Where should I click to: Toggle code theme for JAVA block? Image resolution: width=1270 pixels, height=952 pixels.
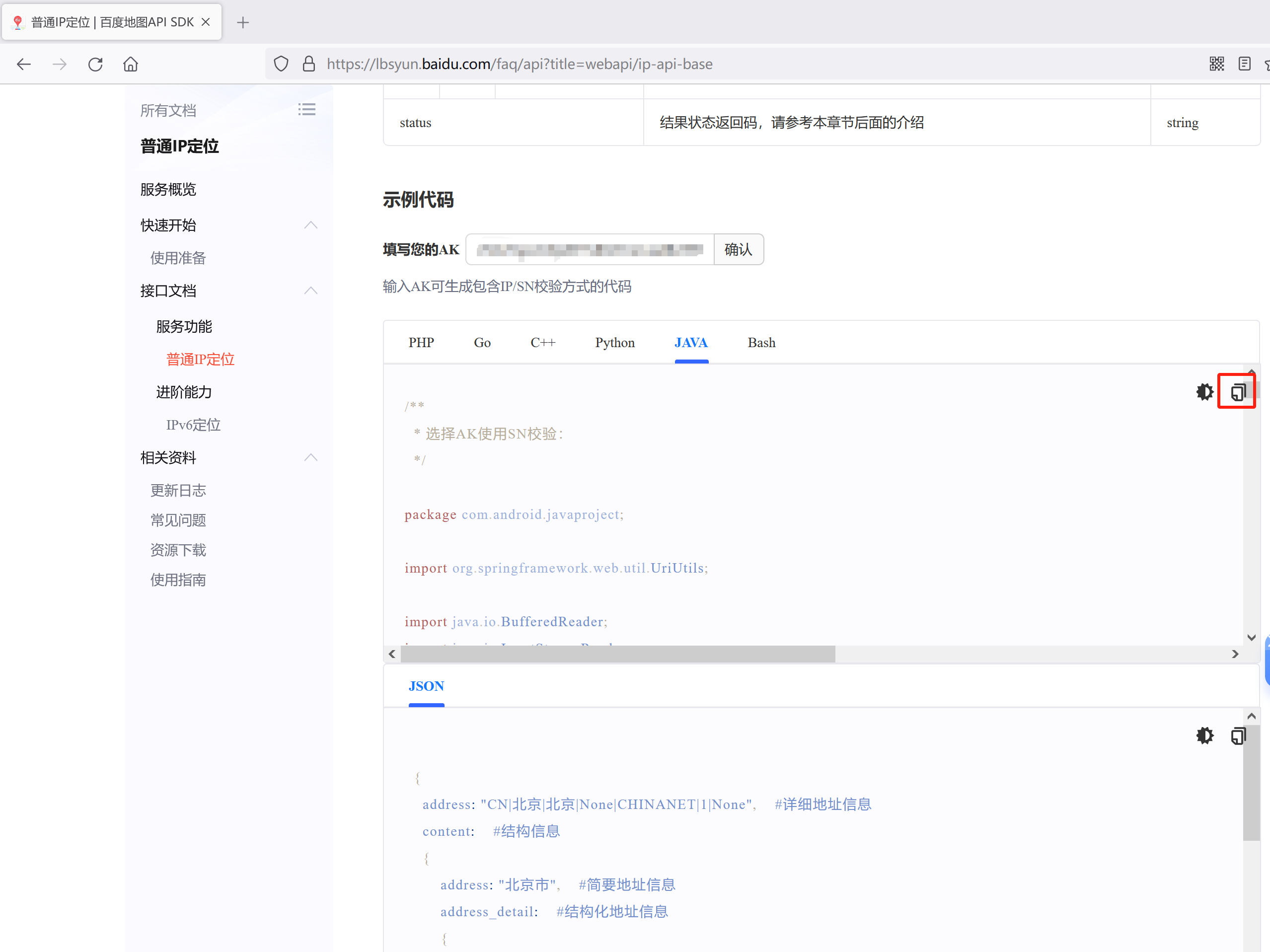click(1204, 392)
